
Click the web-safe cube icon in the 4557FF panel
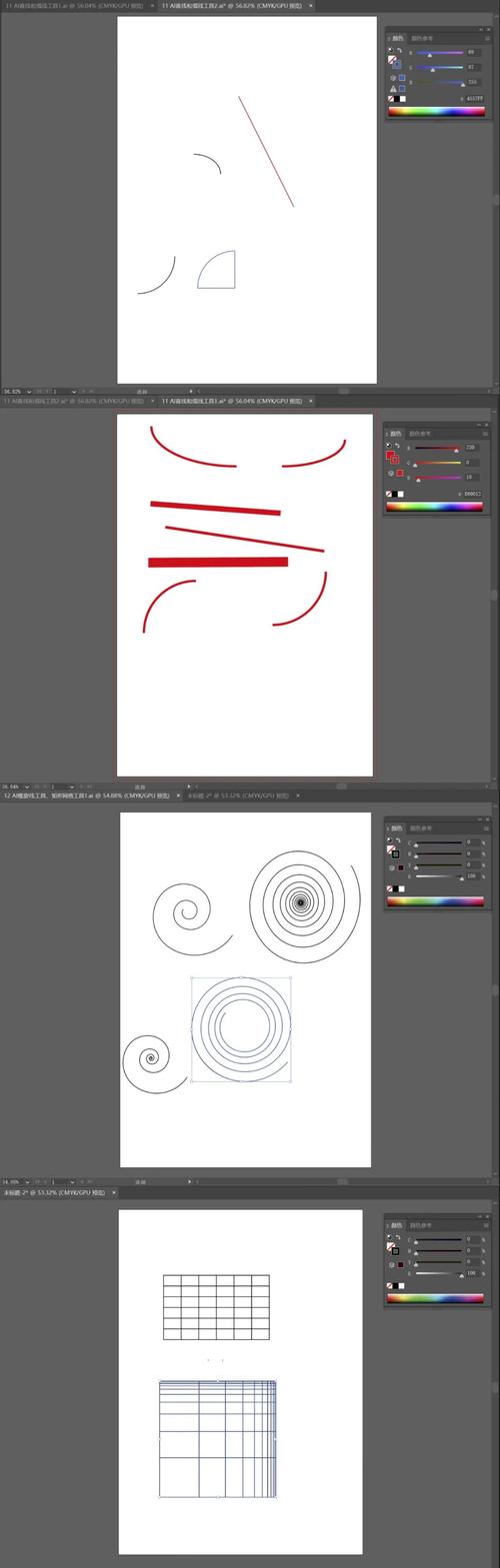point(393,77)
